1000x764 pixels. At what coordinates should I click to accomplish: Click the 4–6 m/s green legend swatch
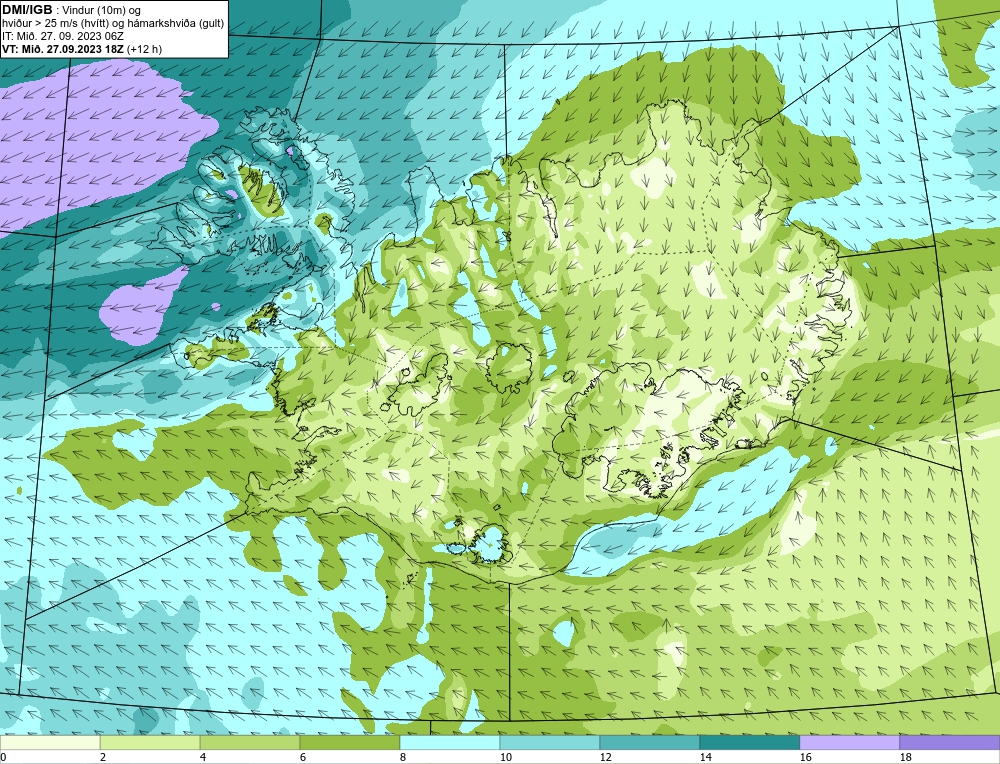pyautogui.click(x=250, y=742)
